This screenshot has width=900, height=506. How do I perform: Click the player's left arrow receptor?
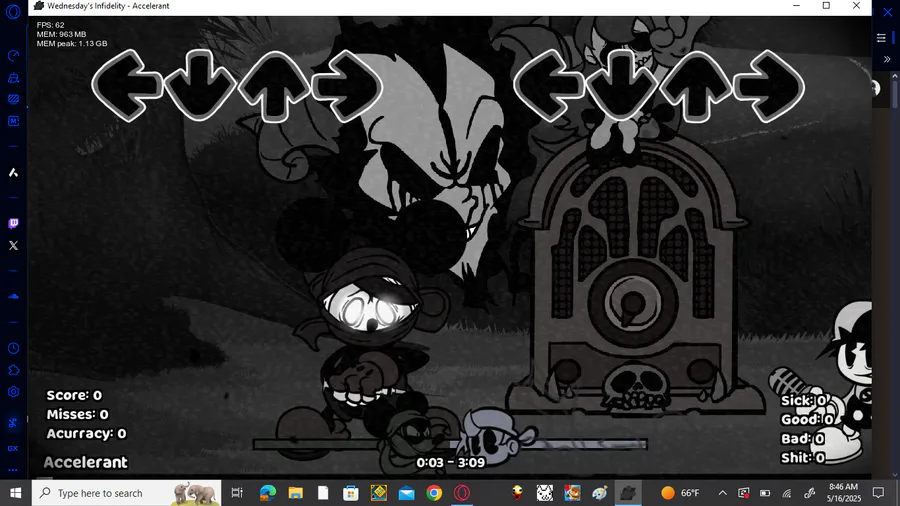click(549, 86)
